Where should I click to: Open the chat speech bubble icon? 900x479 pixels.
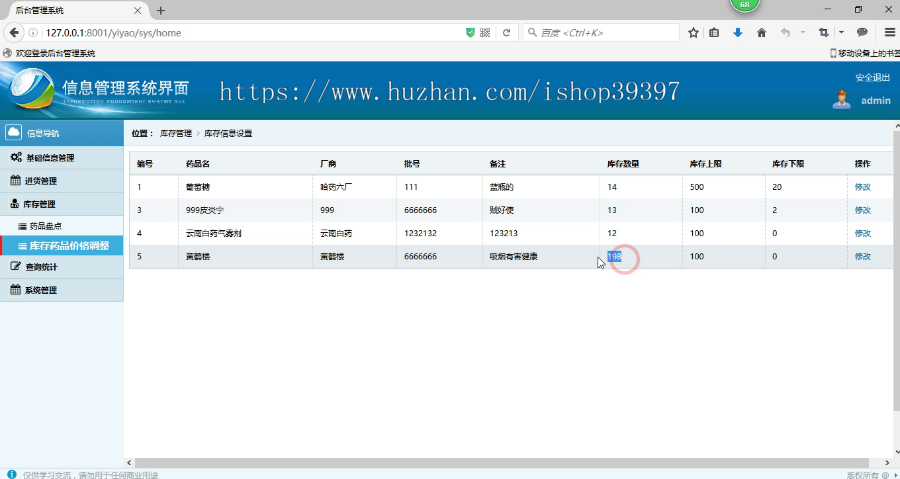[862, 33]
